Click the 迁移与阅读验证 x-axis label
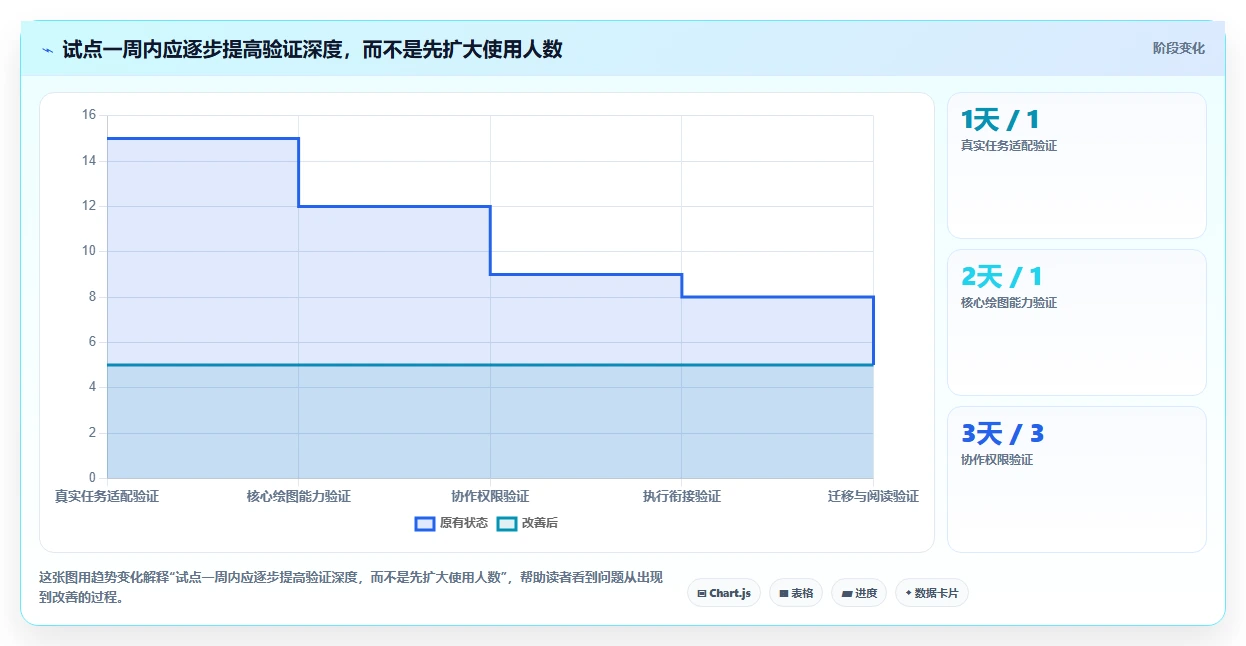This screenshot has width=1246, height=646. (873, 496)
